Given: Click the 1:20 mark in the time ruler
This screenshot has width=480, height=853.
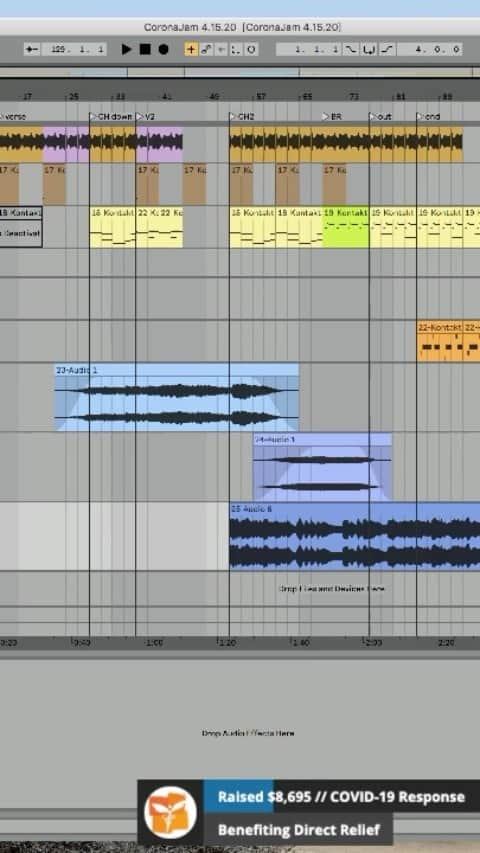Looking at the screenshot, I should point(227,642).
